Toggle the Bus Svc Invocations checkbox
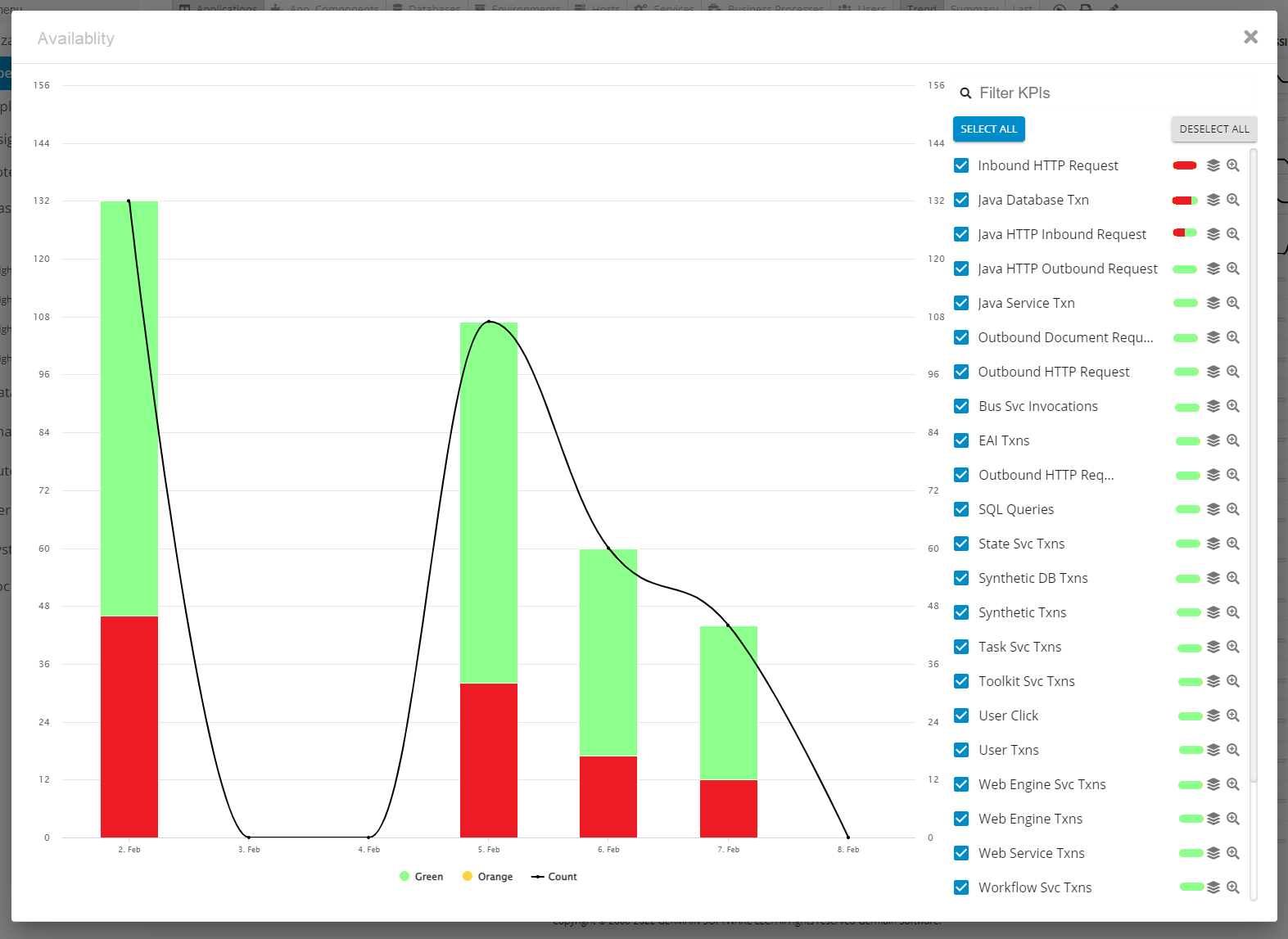Screen dimensions: 1288x939 click(x=962, y=406)
